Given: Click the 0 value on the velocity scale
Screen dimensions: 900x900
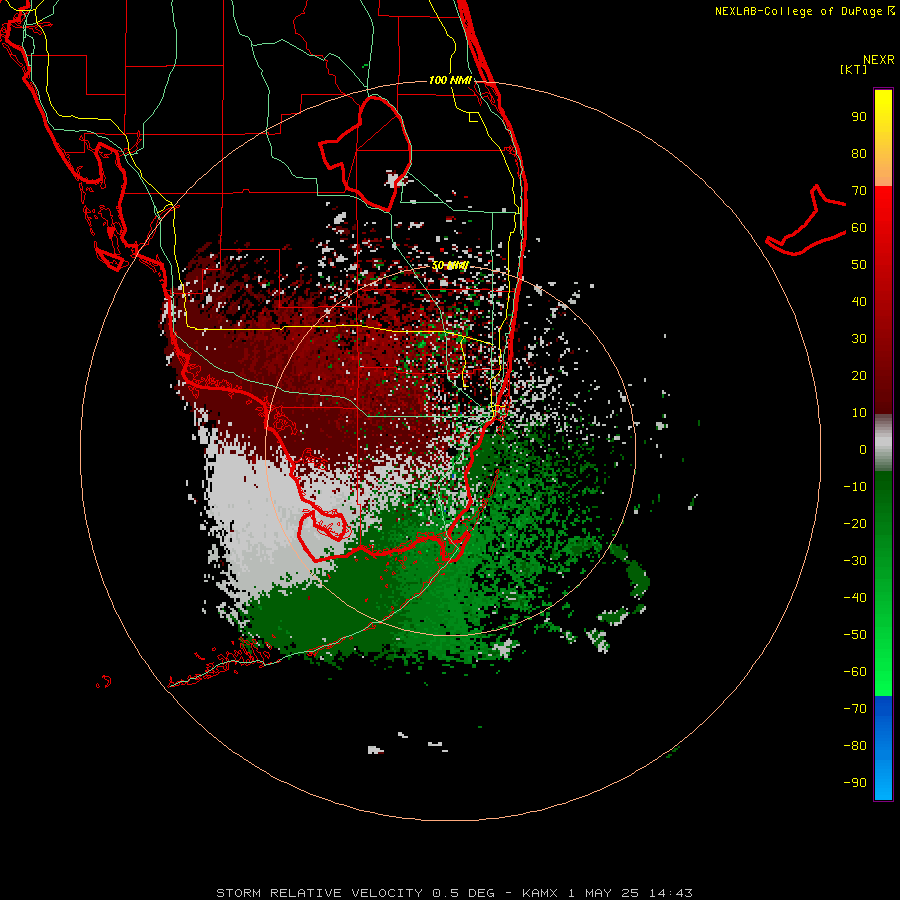Looking at the screenshot, I should [x=863, y=450].
